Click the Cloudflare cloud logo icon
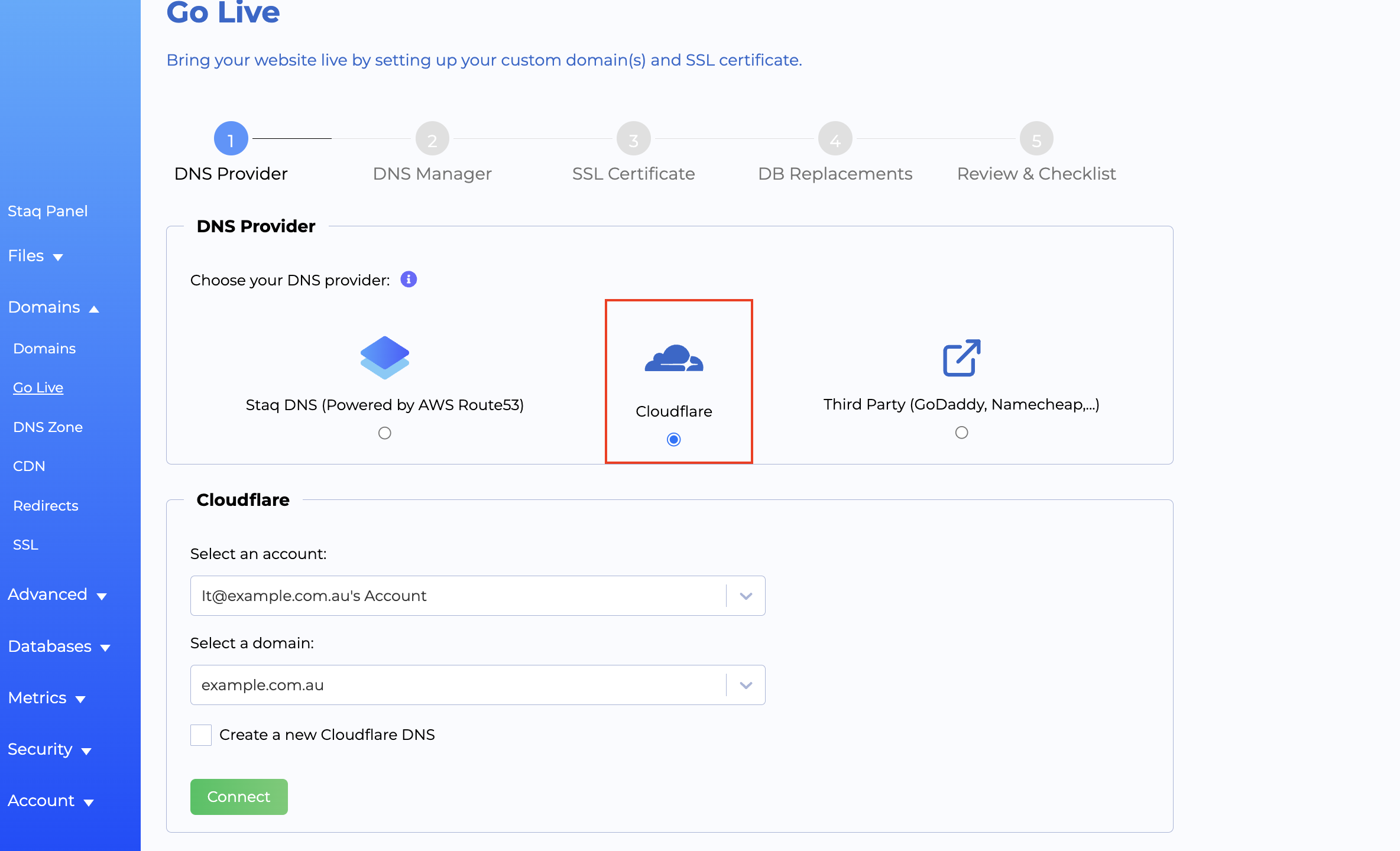This screenshot has height=851, width=1400. [x=673, y=358]
